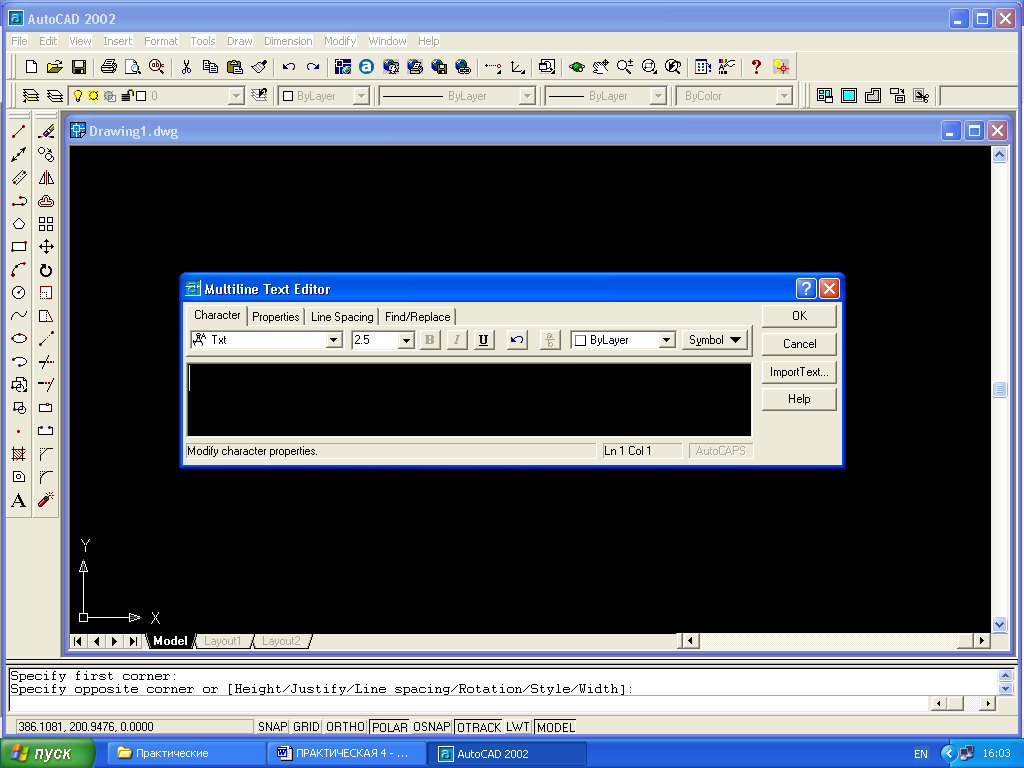Select the Explode modify tool
Screen dimensions: 1024x768
[46, 500]
